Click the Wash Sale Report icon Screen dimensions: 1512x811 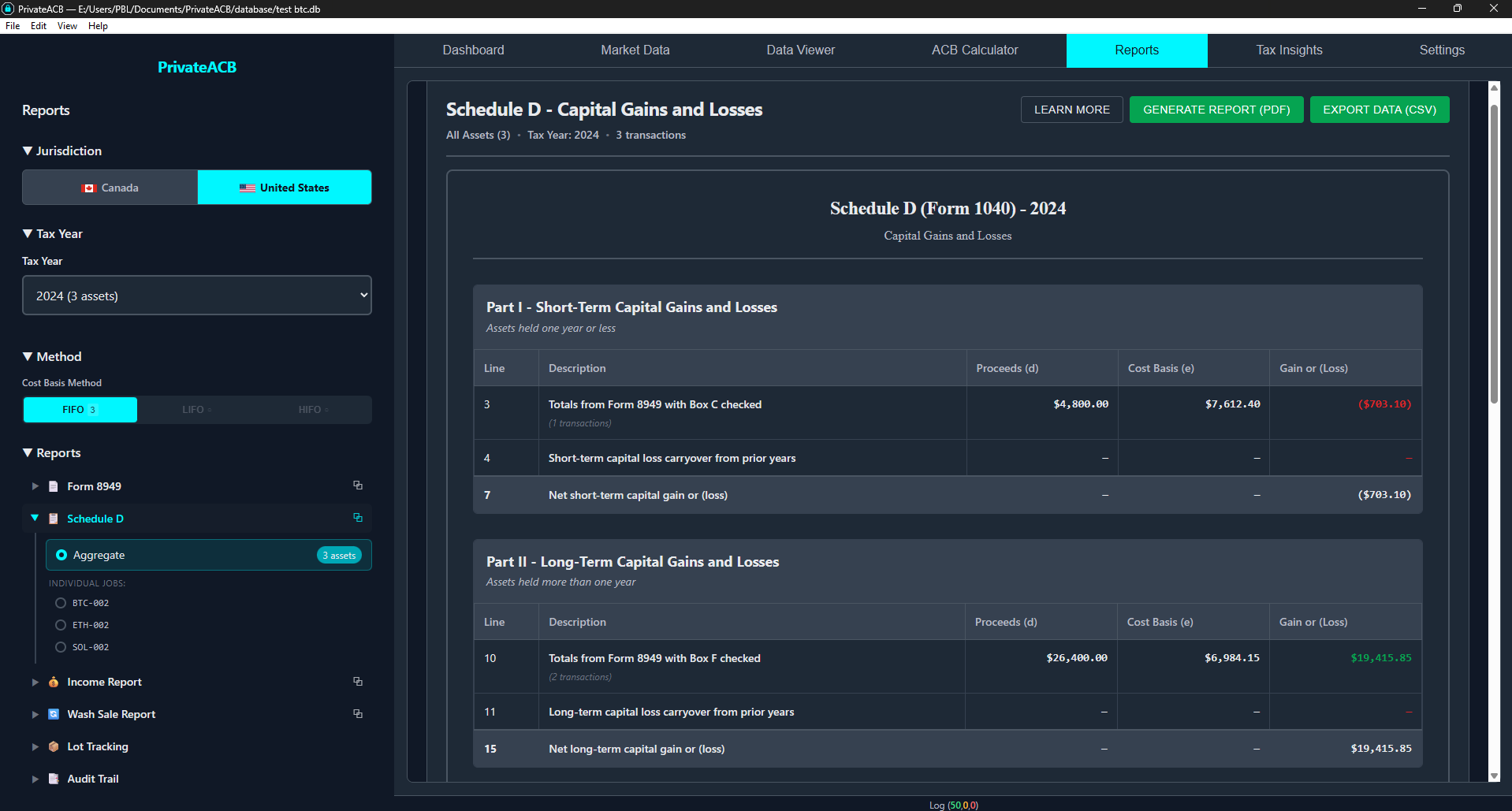tap(54, 714)
